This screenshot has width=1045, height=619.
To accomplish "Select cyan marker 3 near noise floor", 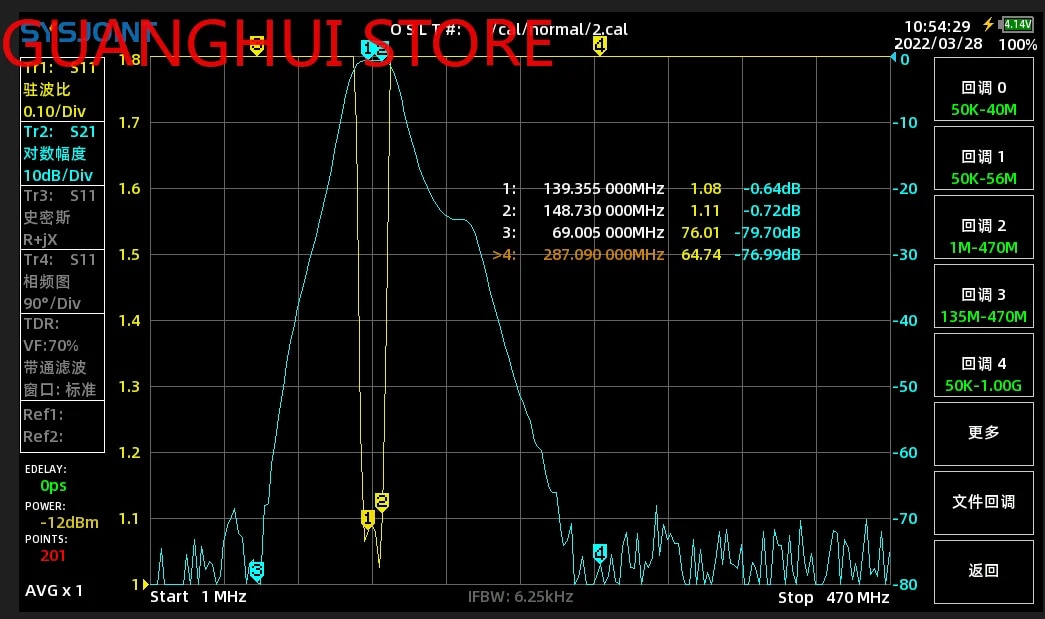I will click(x=257, y=570).
